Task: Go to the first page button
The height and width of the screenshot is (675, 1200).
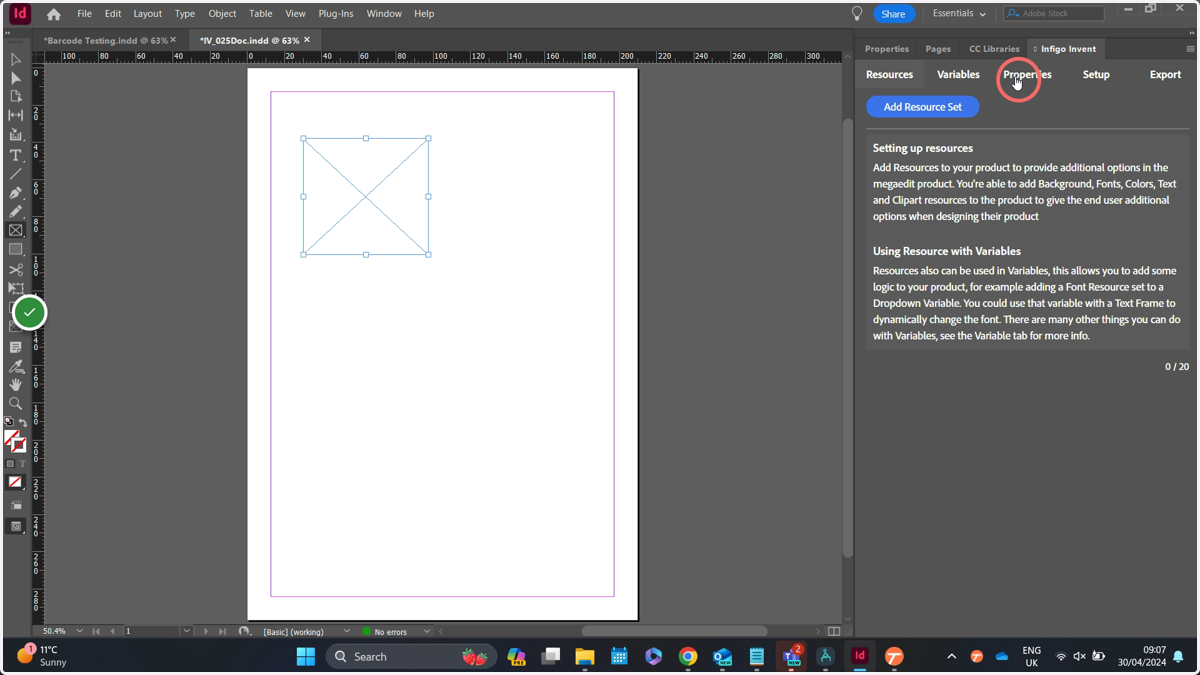Action: click(96, 632)
